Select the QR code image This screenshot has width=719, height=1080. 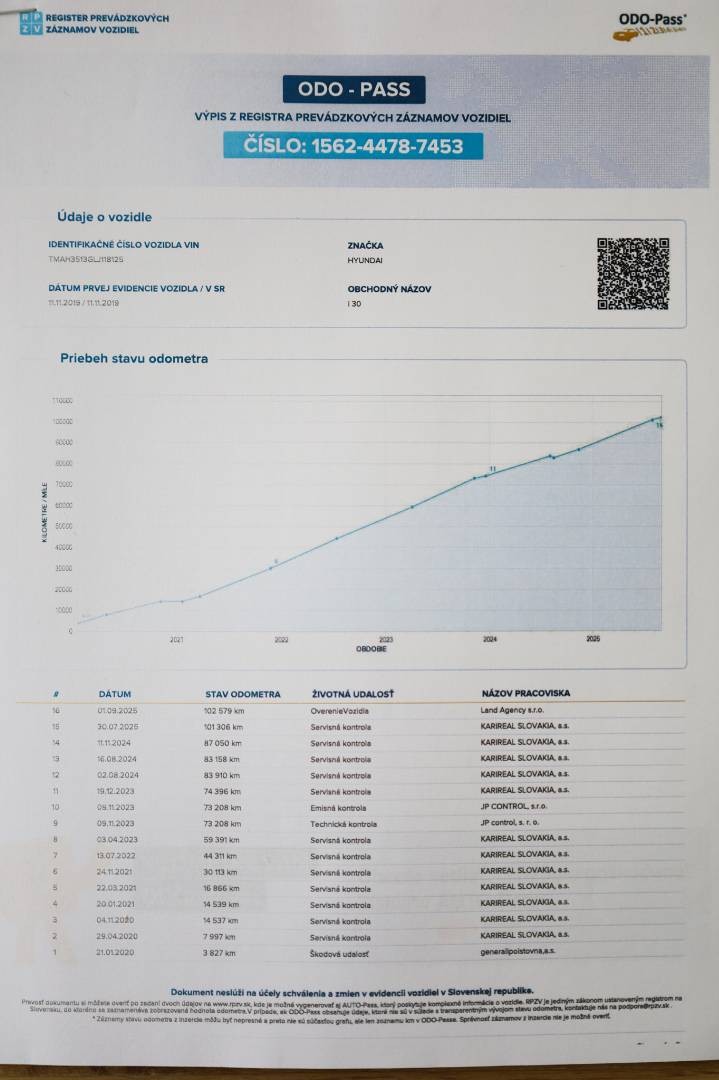[x=633, y=273]
